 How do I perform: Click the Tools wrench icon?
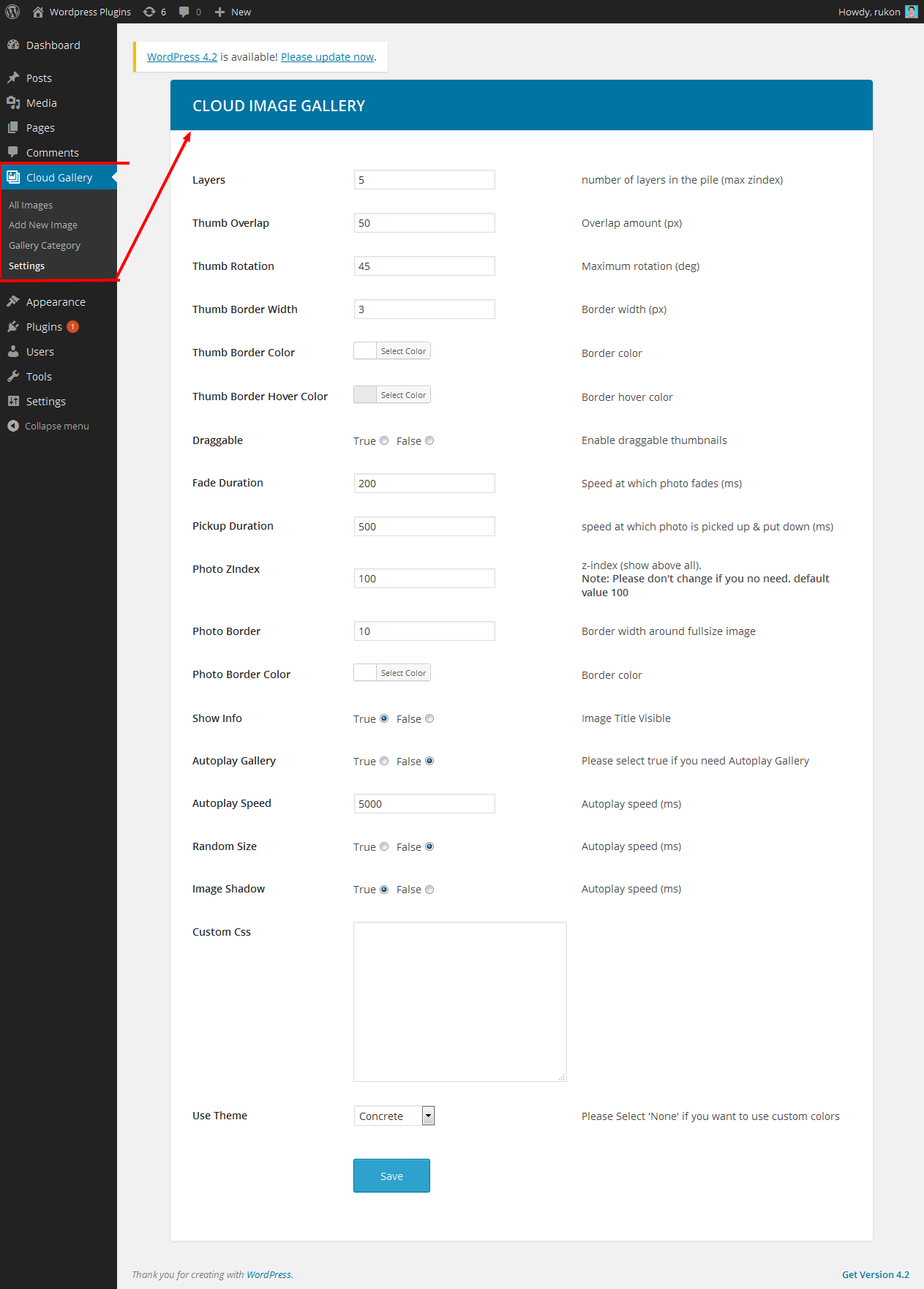point(13,376)
